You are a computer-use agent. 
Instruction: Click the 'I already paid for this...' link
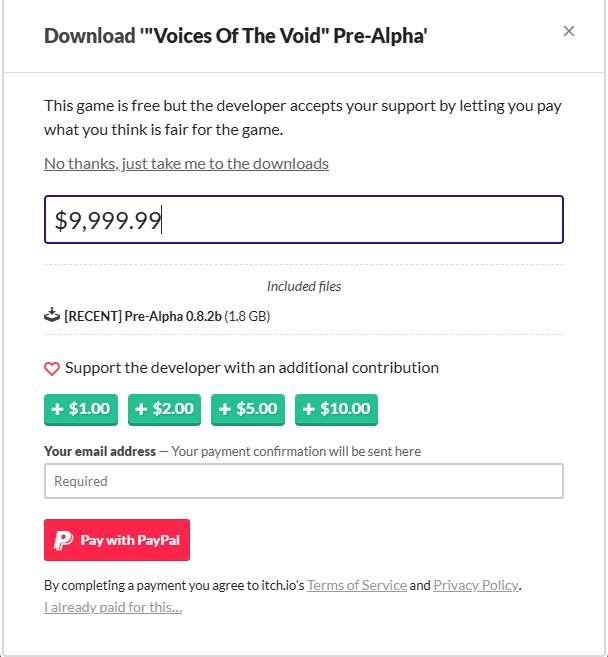113,607
